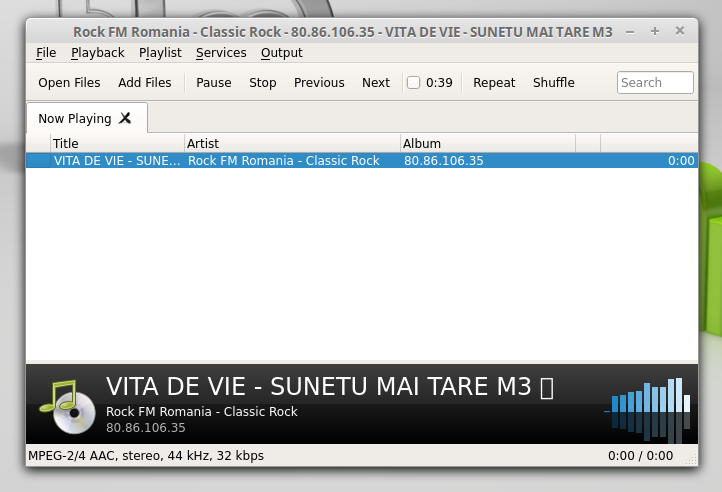Viewport: 722px width, 492px height.
Task: Stop playback with the Stop button
Action: pos(262,82)
